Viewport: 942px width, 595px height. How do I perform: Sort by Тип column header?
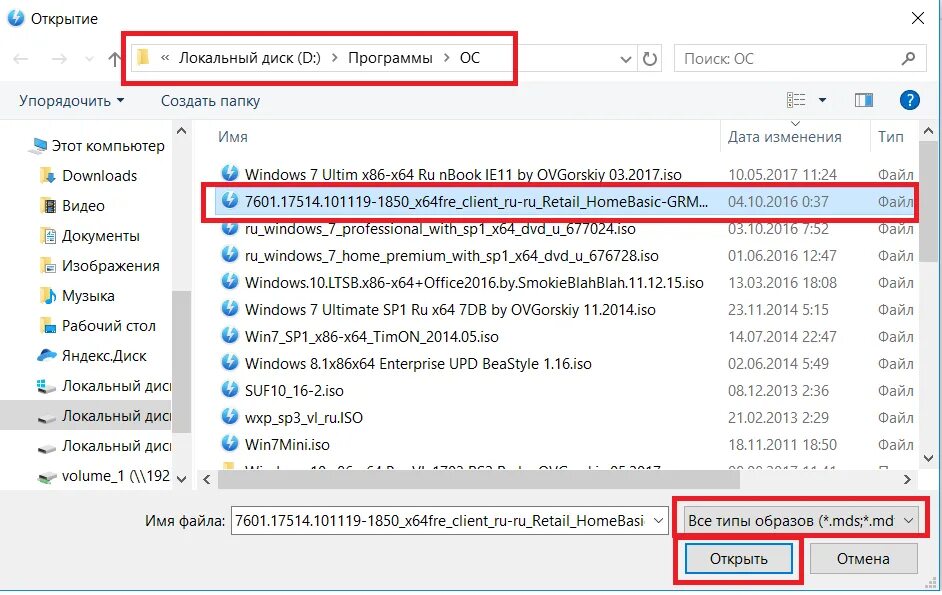(x=890, y=137)
